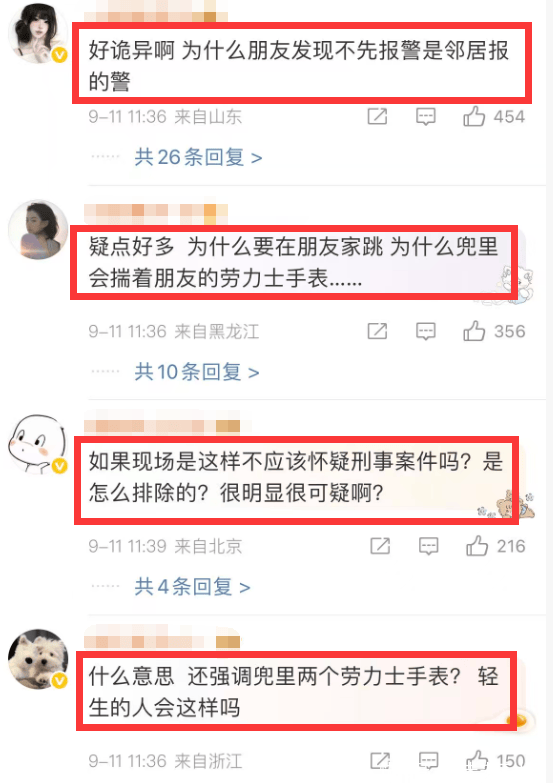The width and height of the screenshot is (553, 783).
Task: Expand 共26条回复 replies
Action: click(x=198, y=157)
